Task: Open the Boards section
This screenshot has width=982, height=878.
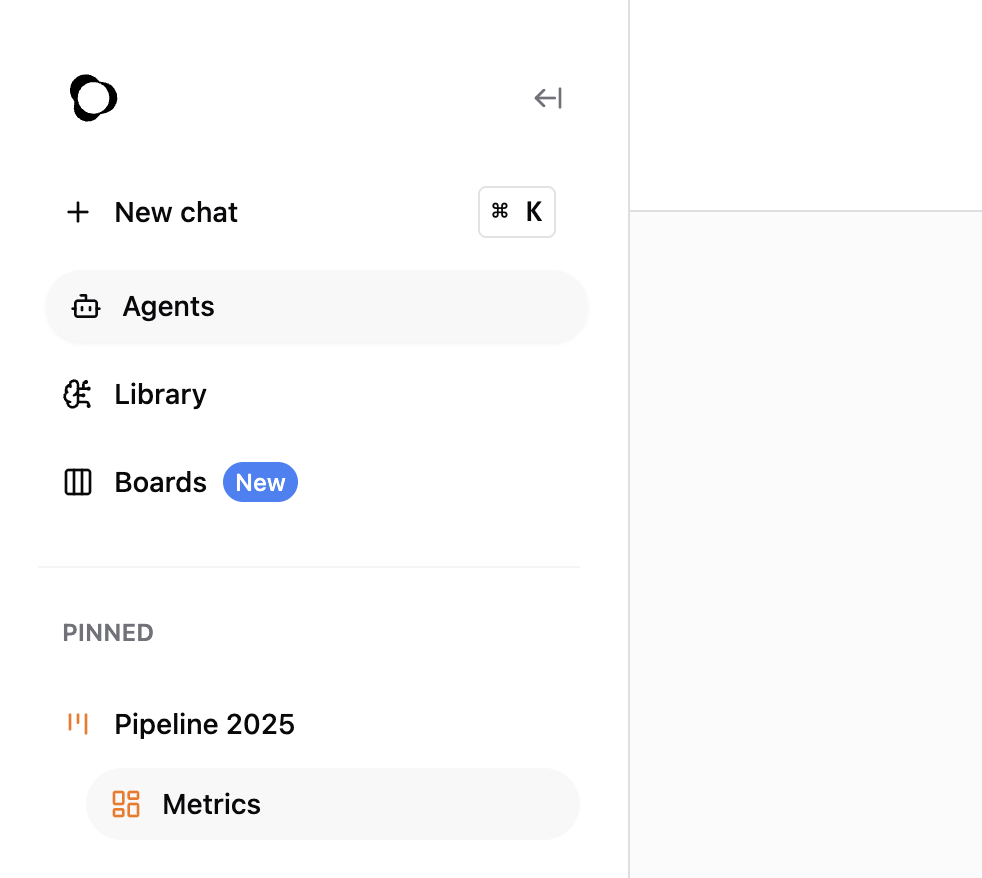Action: [160, 482]
